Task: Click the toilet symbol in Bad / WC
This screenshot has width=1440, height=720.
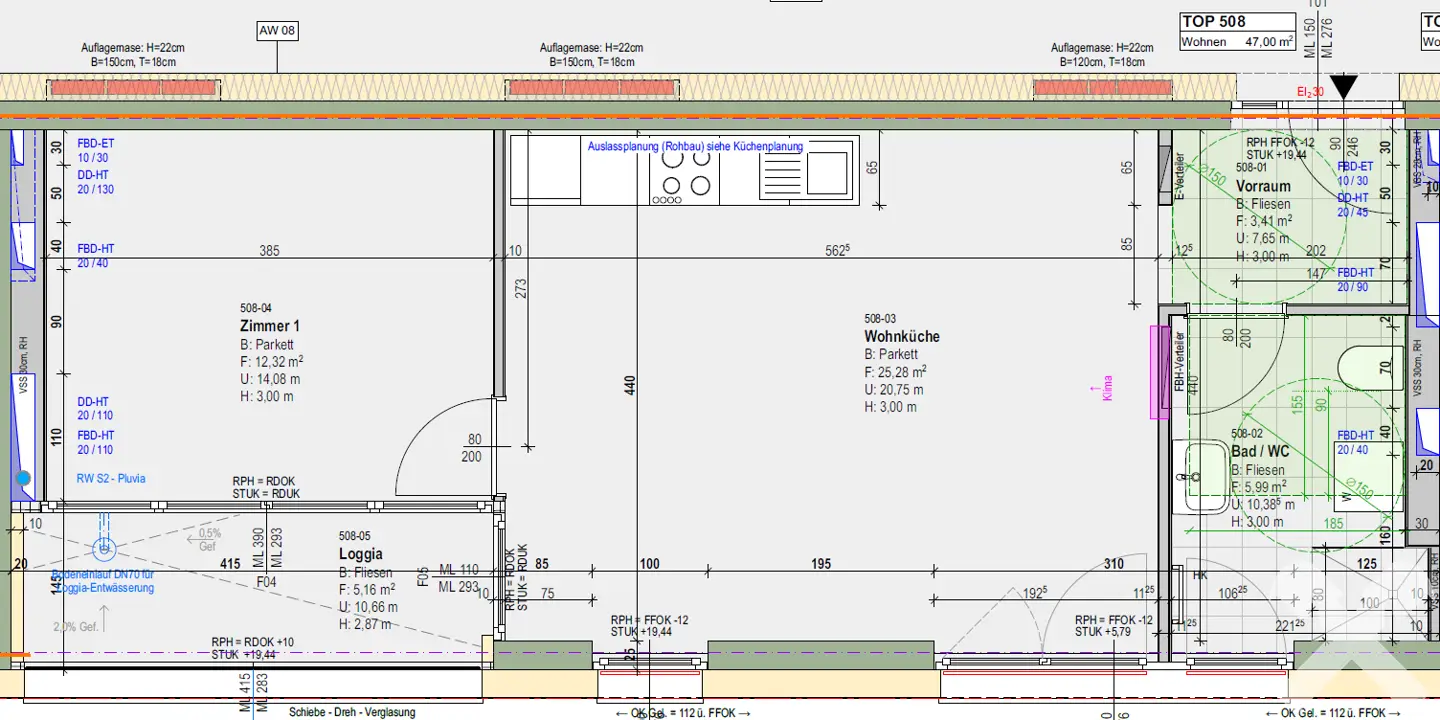Action: click(1373, 366)
